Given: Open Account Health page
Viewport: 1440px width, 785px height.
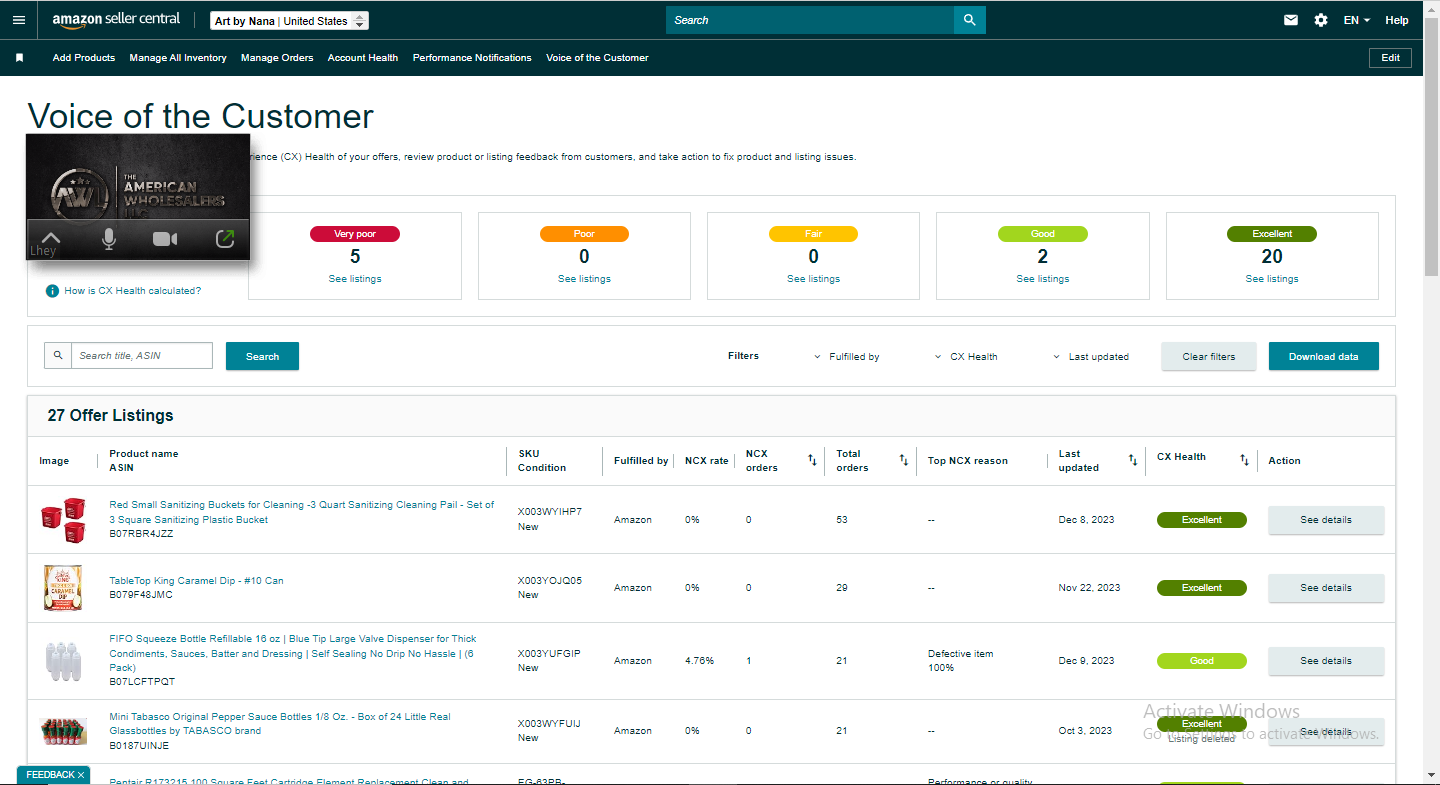Looking at the screenshot, I should [363, 58].
